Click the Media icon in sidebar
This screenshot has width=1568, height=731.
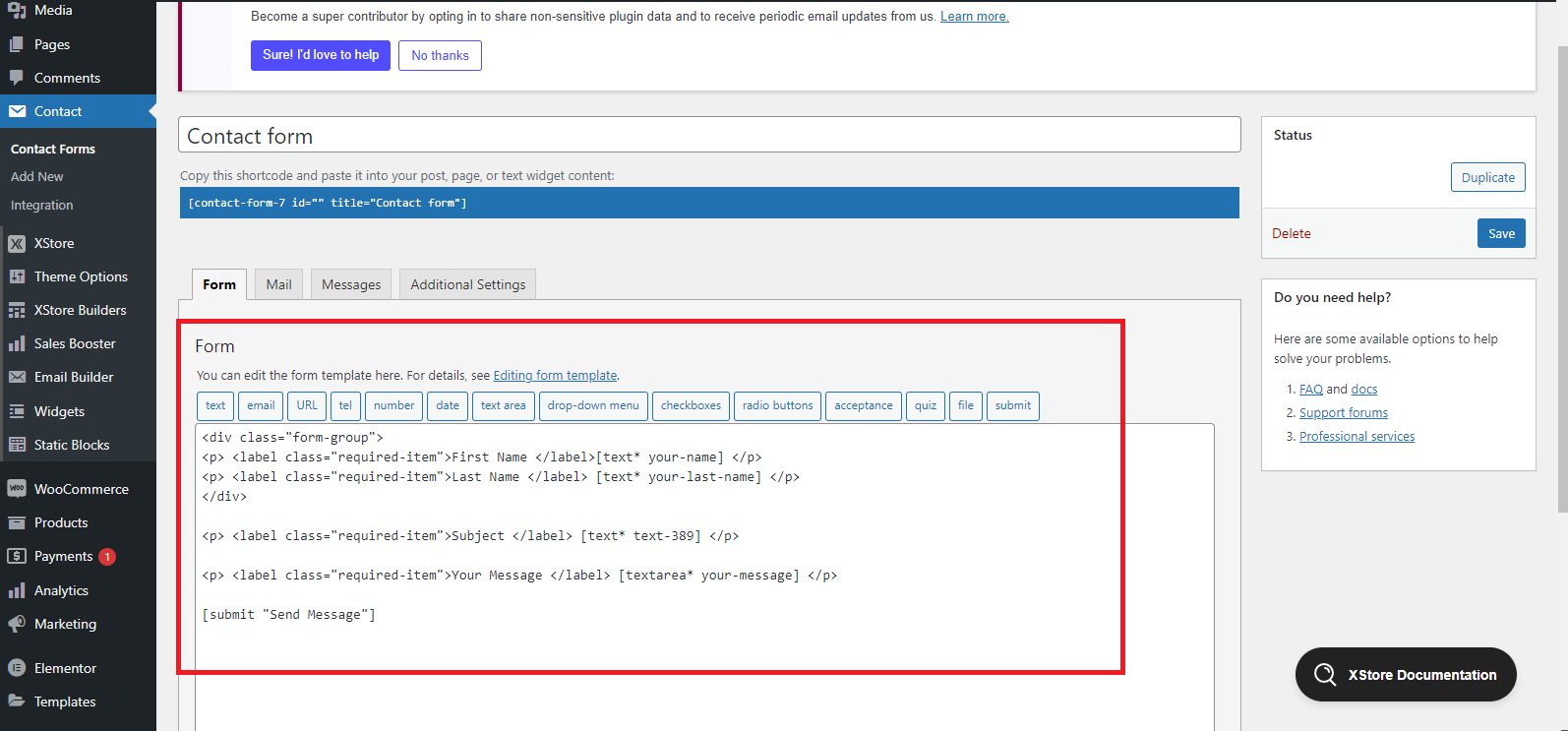tap(17, 11)
